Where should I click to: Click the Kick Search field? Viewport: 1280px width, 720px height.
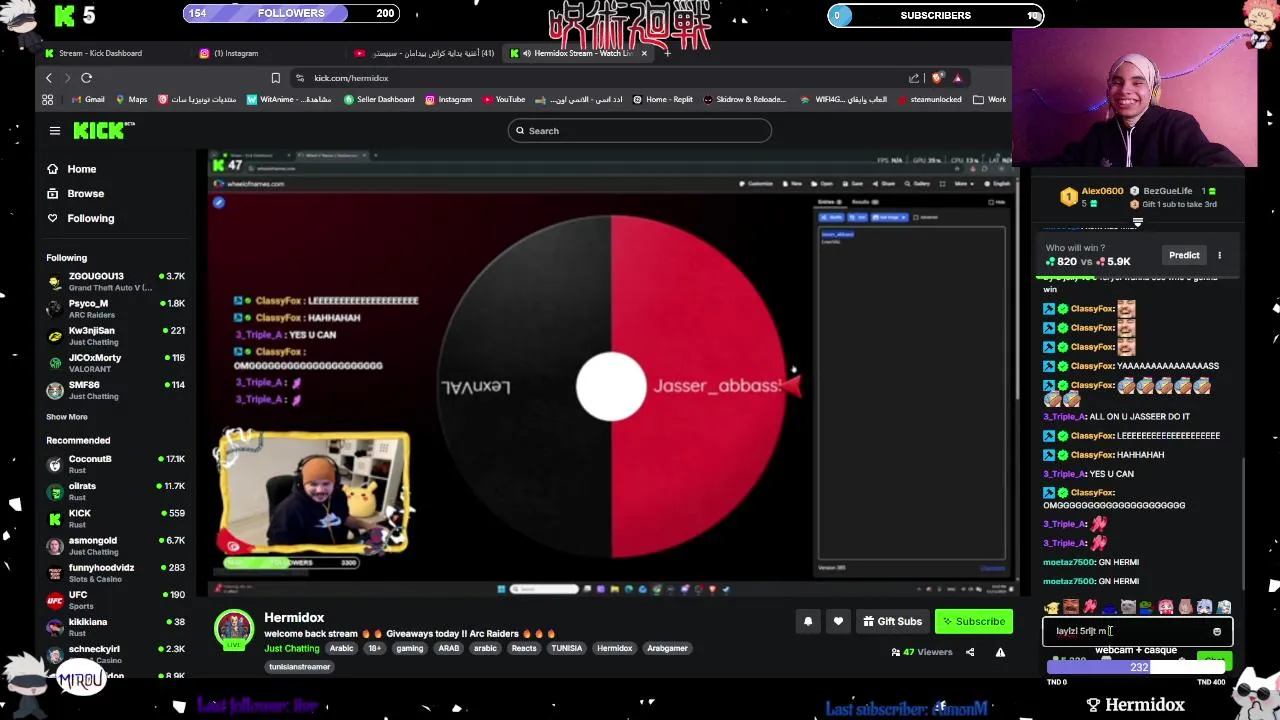(640, 131)
